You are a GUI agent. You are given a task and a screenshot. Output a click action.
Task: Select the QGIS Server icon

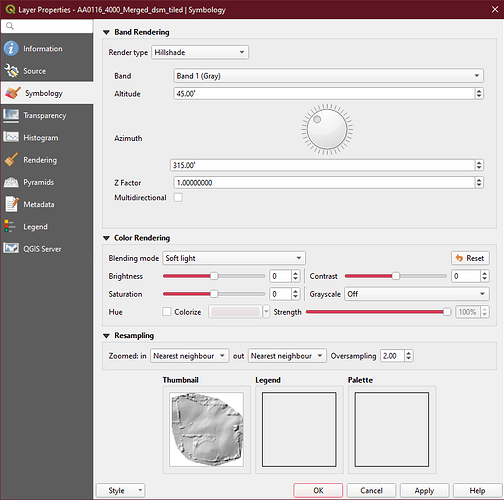[x=11, y=249]
